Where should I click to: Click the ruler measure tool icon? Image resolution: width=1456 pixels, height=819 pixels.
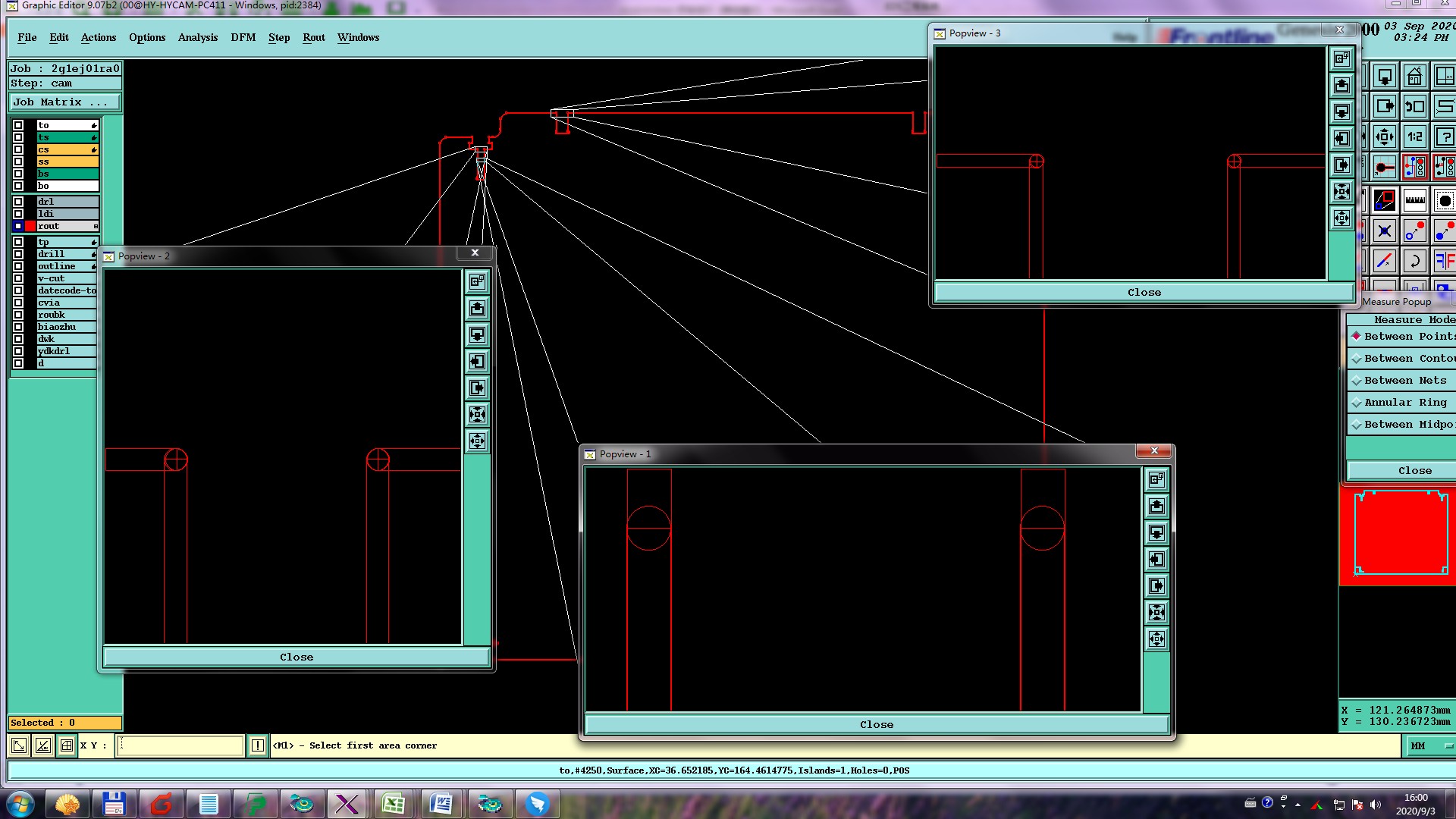coord(1414,201)
